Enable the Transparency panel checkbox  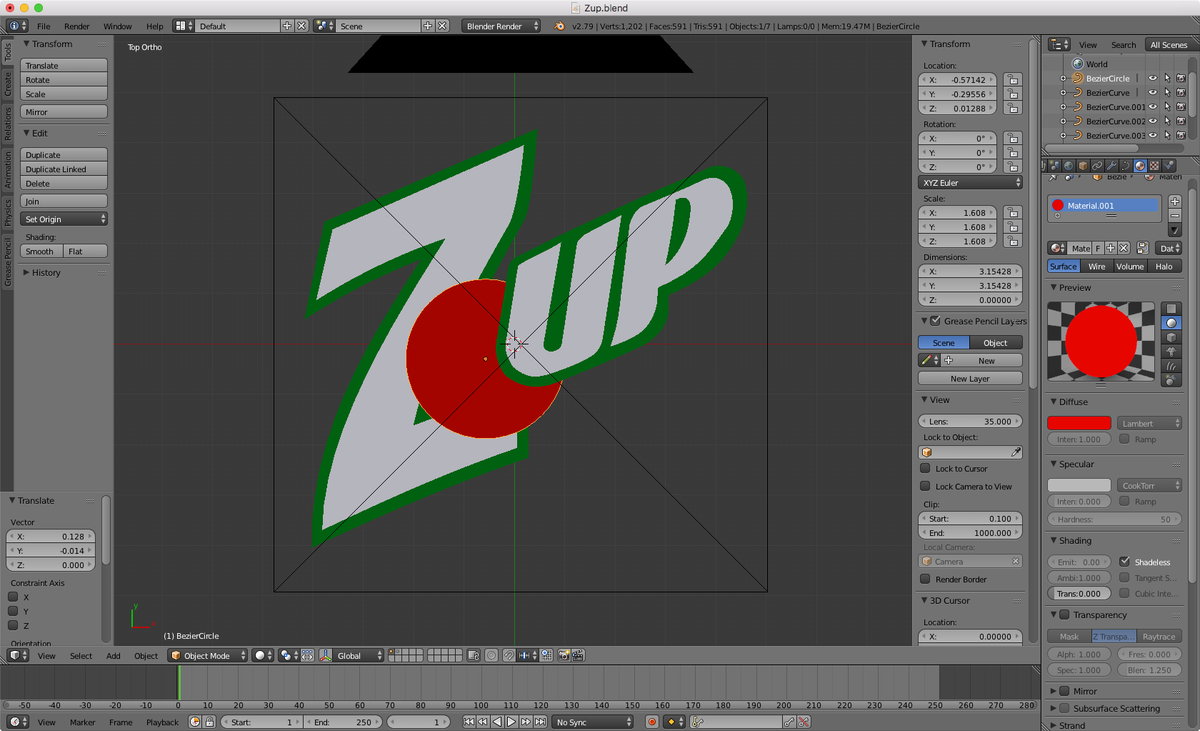(x=1064, y=615)
